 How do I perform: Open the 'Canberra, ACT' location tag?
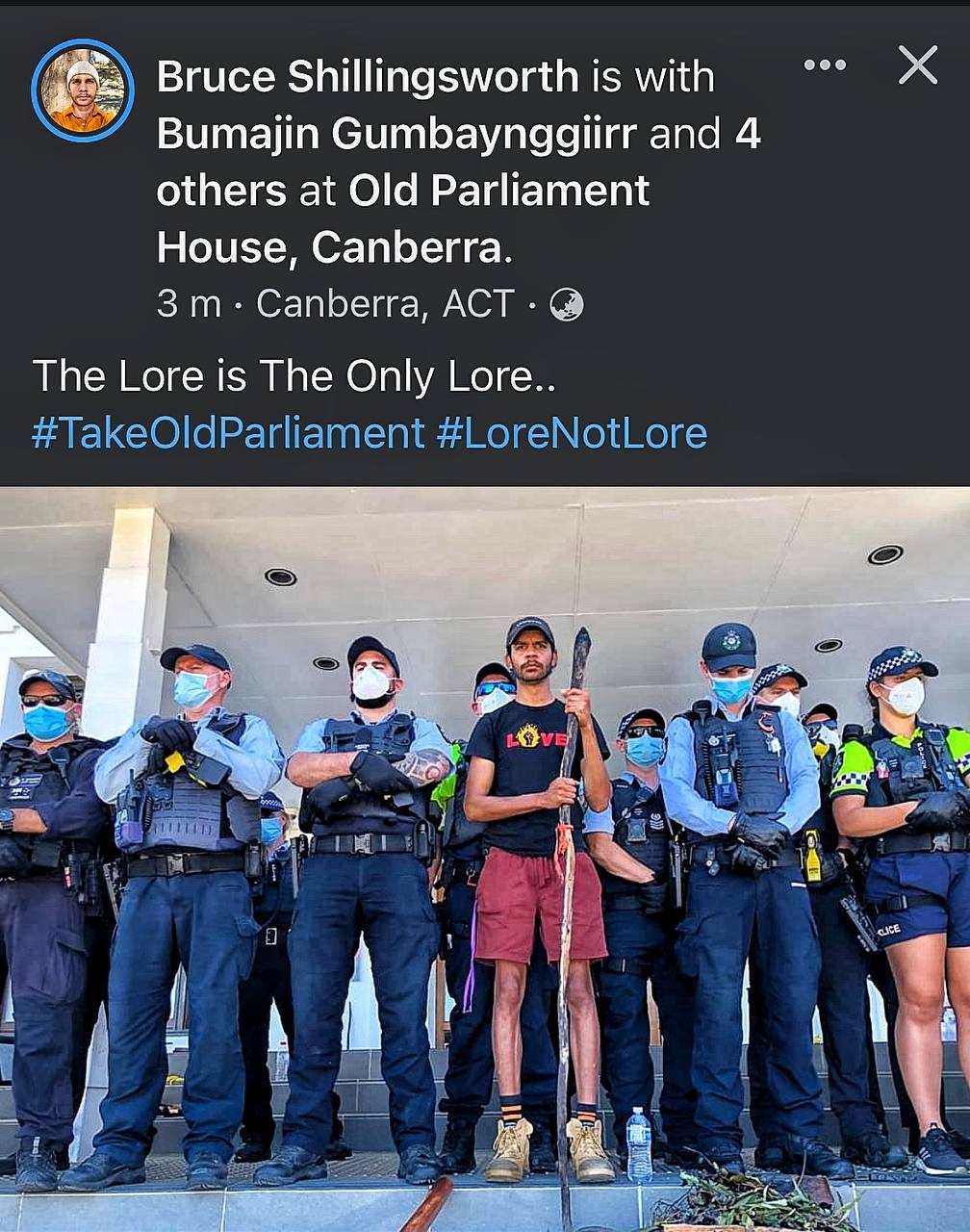[x=386, y=304]
